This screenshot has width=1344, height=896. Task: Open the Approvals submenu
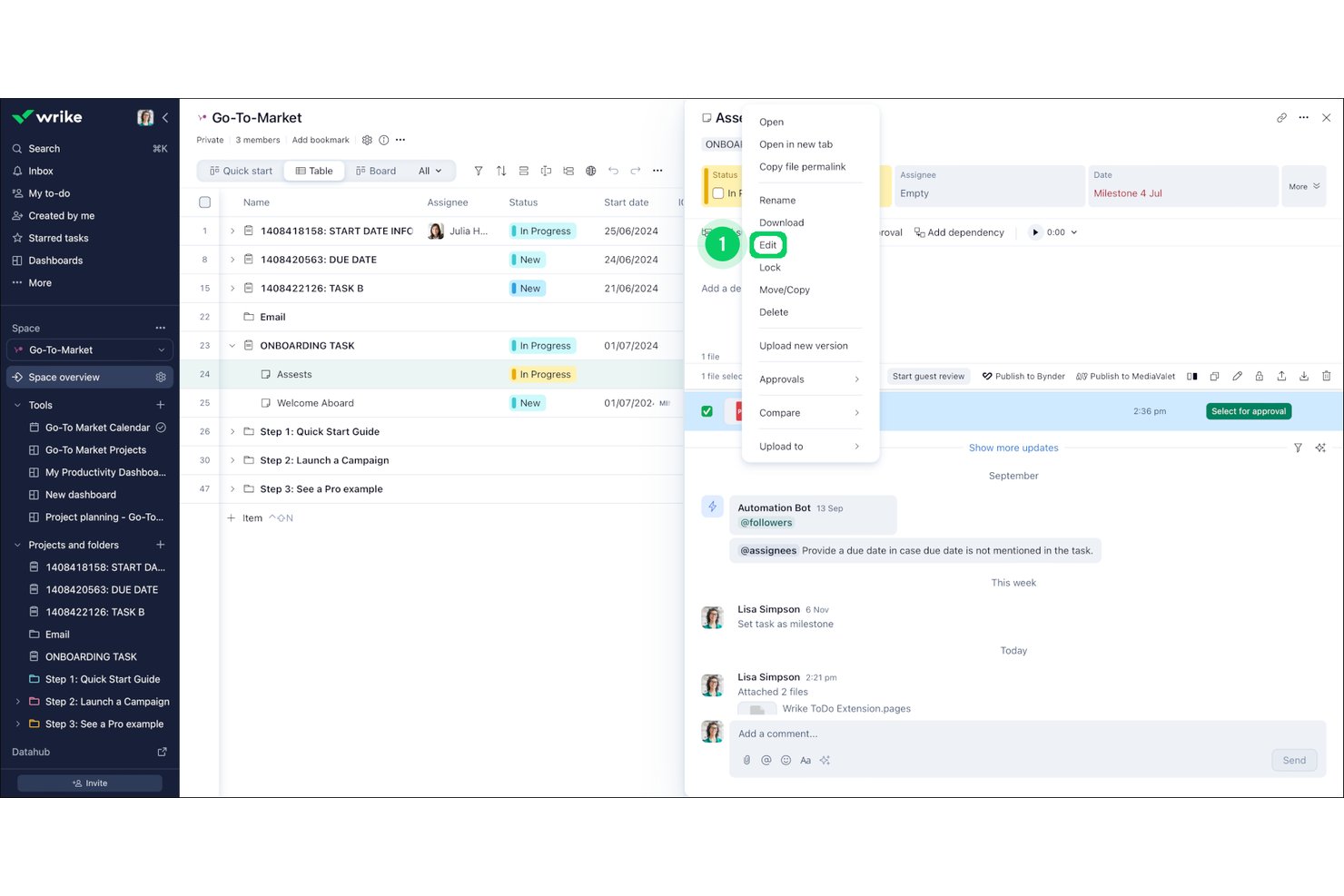[810, 379]
